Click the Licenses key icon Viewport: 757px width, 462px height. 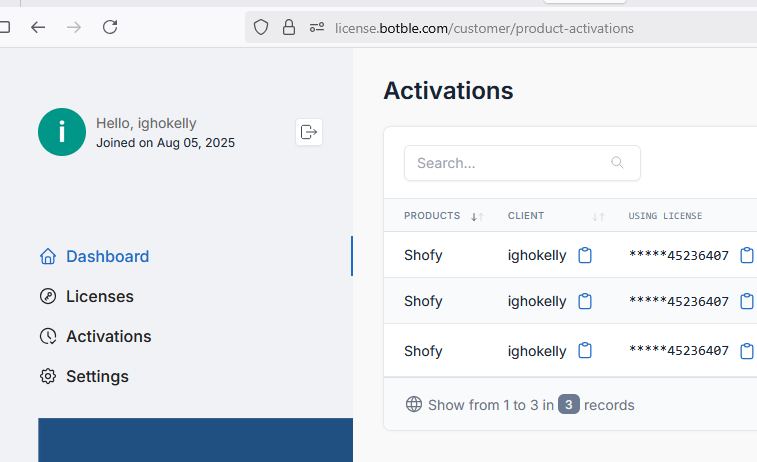pos(48,296)
